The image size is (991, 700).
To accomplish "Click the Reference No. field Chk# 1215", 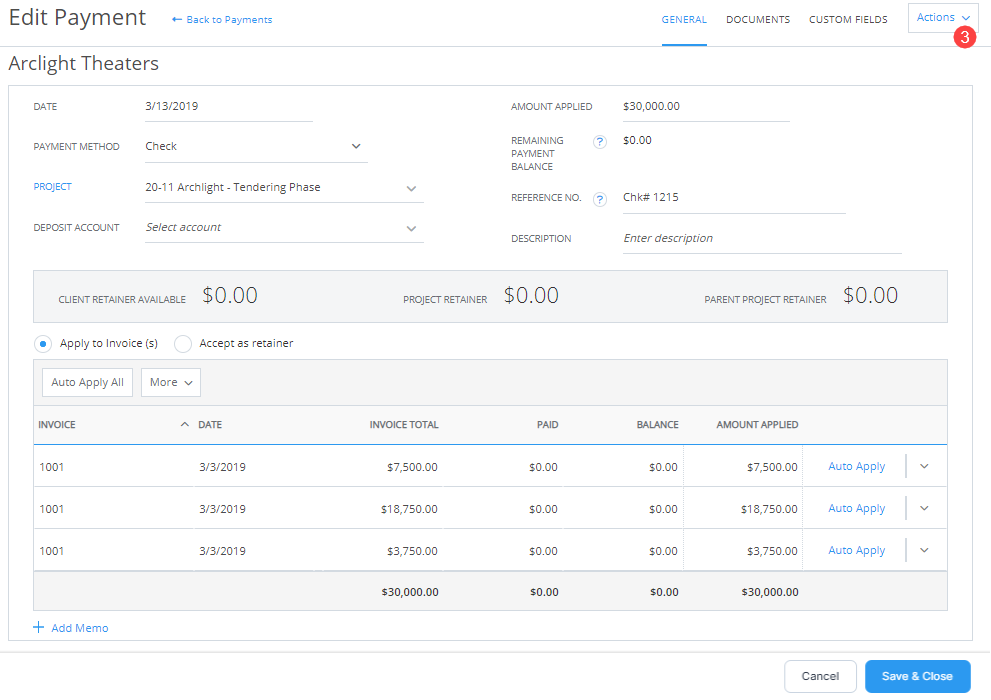I will coord(734,198).
